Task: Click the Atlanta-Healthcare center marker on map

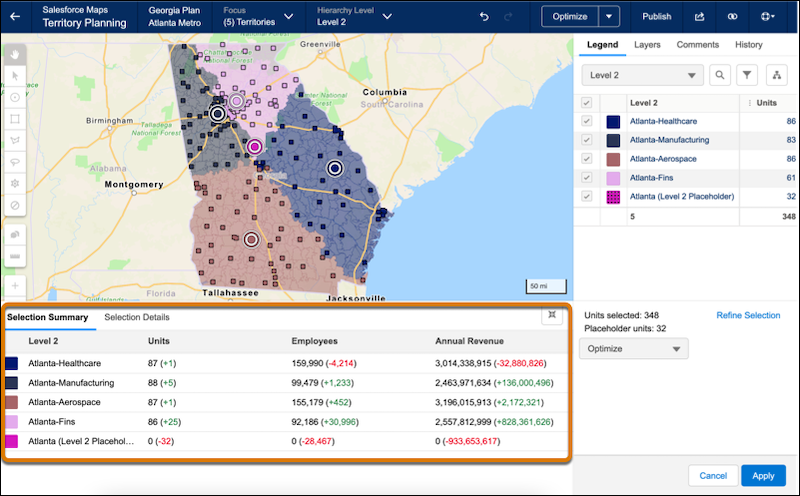Action: coord(335,167)
